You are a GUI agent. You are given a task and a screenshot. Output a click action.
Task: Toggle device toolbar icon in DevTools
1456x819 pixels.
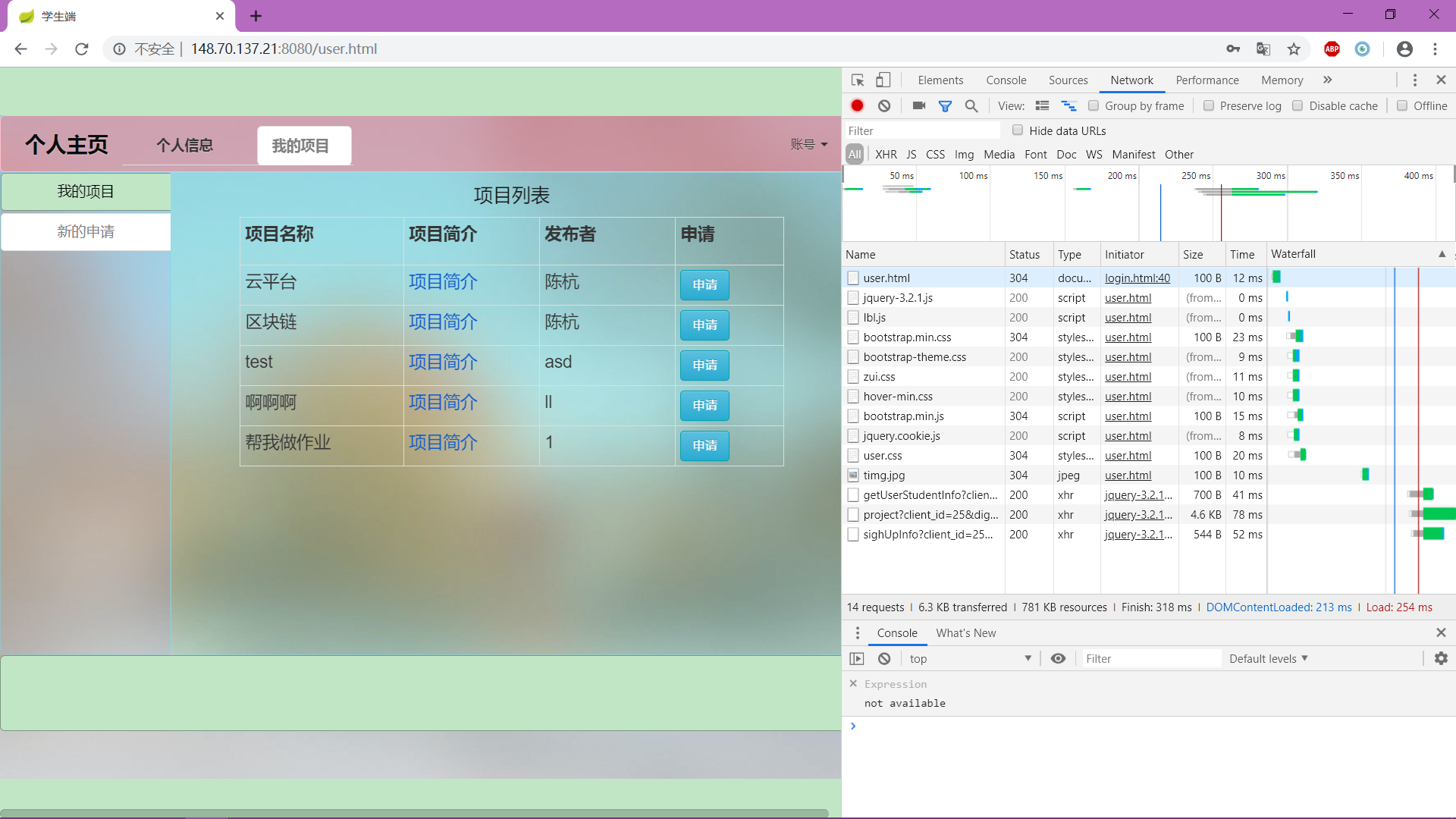pos(883,80)
